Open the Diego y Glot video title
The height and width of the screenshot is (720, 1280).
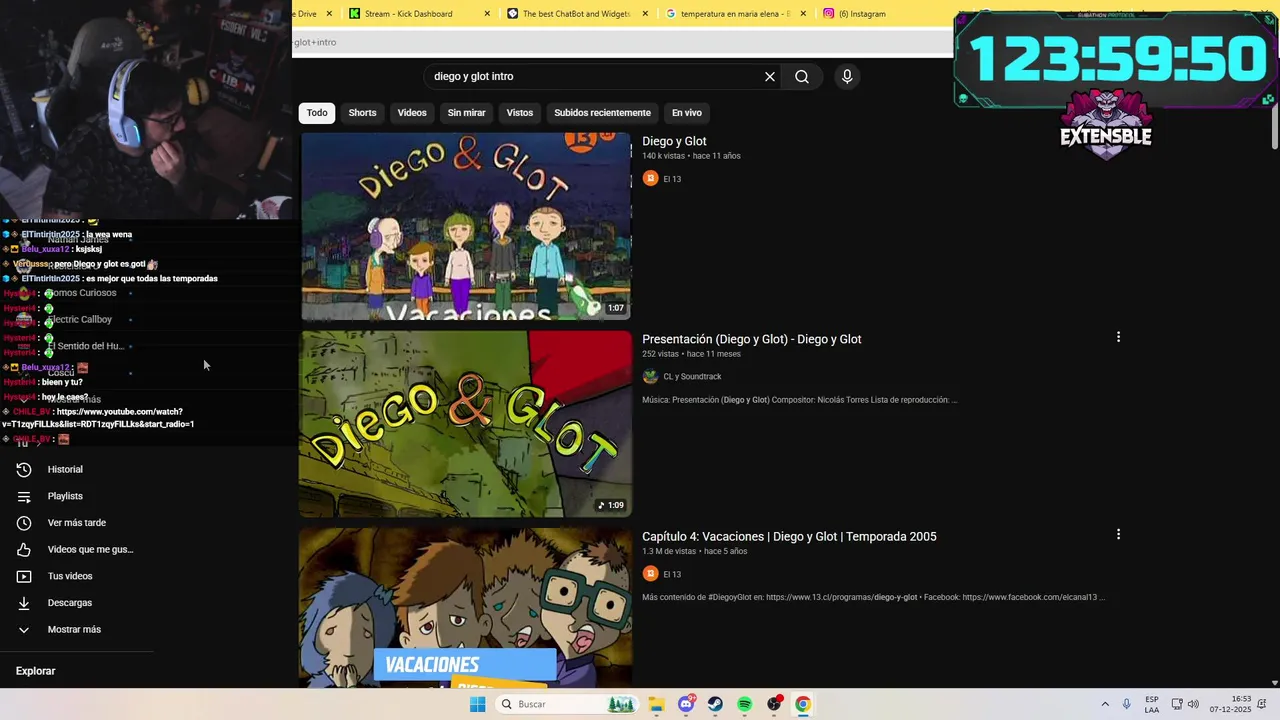pyautogui.click(x=674, y=141)
